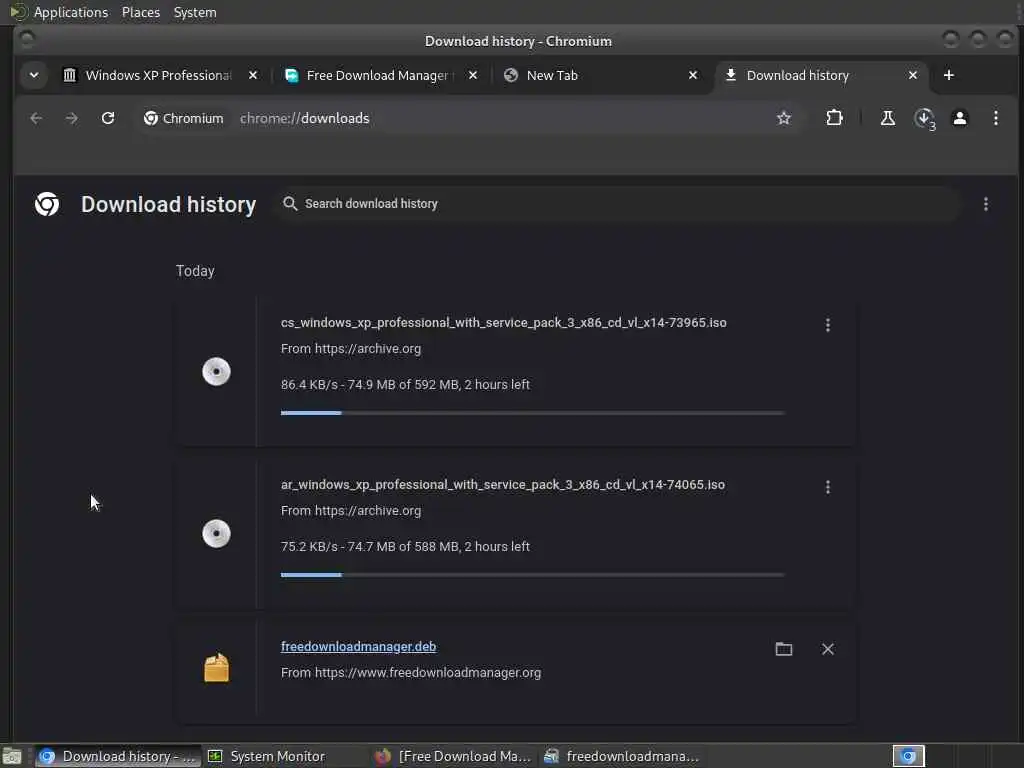Show freedownloadmanager.deb in folder
This screenshot has height=768, width=1024.
coord(784,648)
